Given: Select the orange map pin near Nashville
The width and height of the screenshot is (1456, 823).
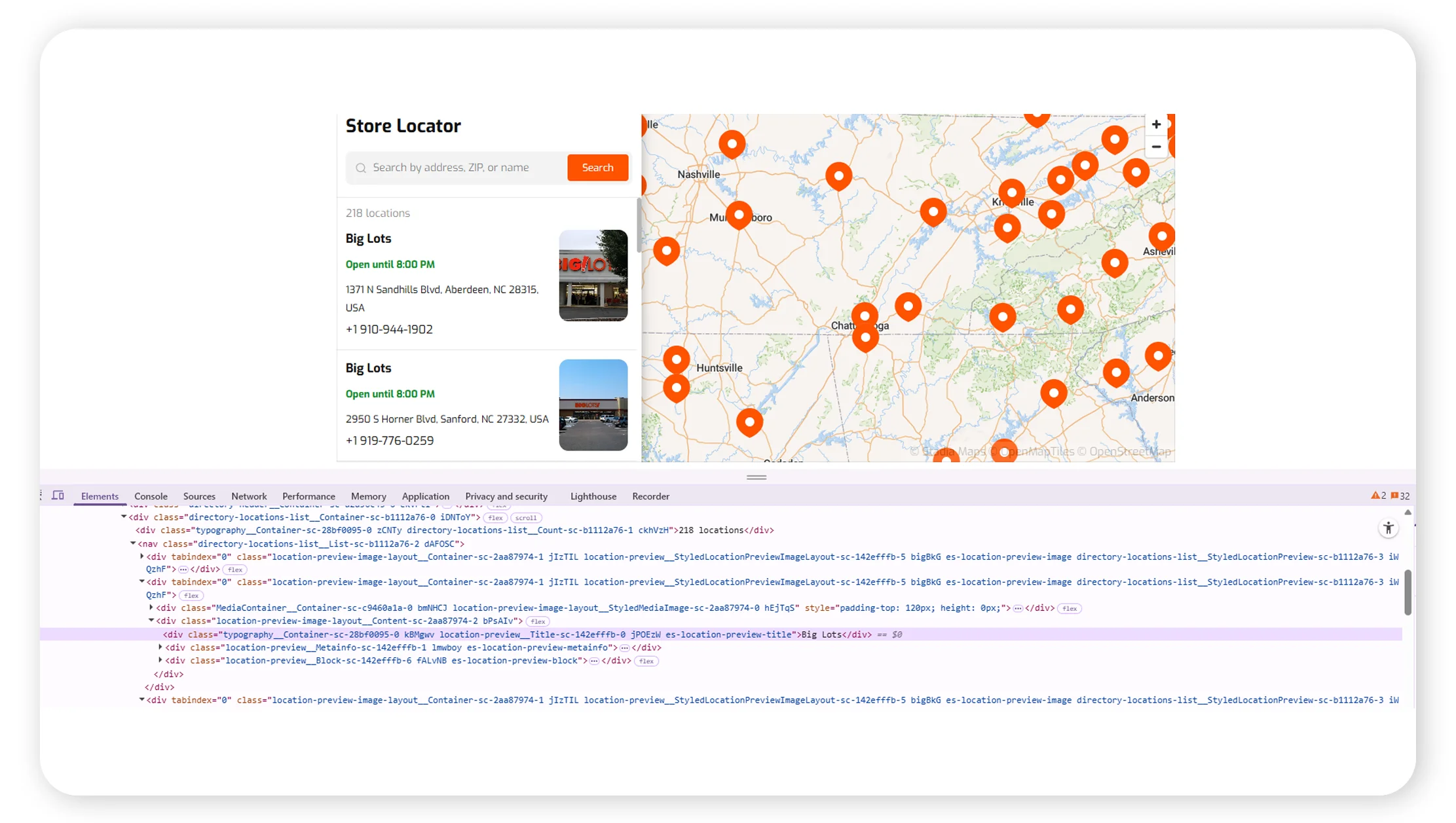Looking at the screenshot, I should pyautogui.click(x=732, y=144).
